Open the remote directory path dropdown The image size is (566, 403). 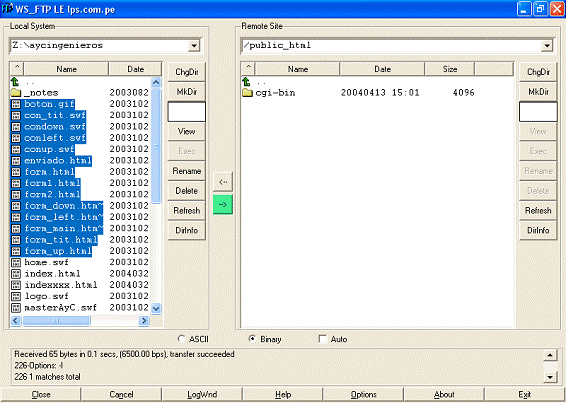point(547,46)
